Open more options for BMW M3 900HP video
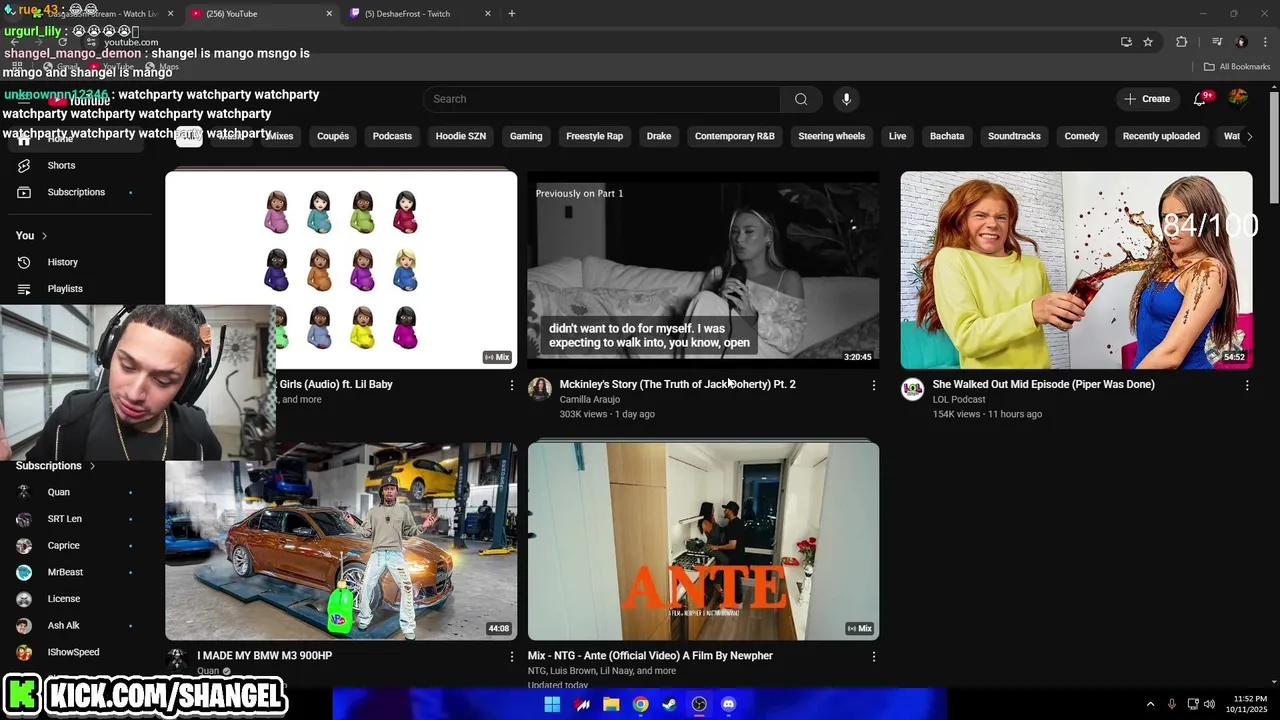The width and height of the screenshot is (1280, 720). 512,657
